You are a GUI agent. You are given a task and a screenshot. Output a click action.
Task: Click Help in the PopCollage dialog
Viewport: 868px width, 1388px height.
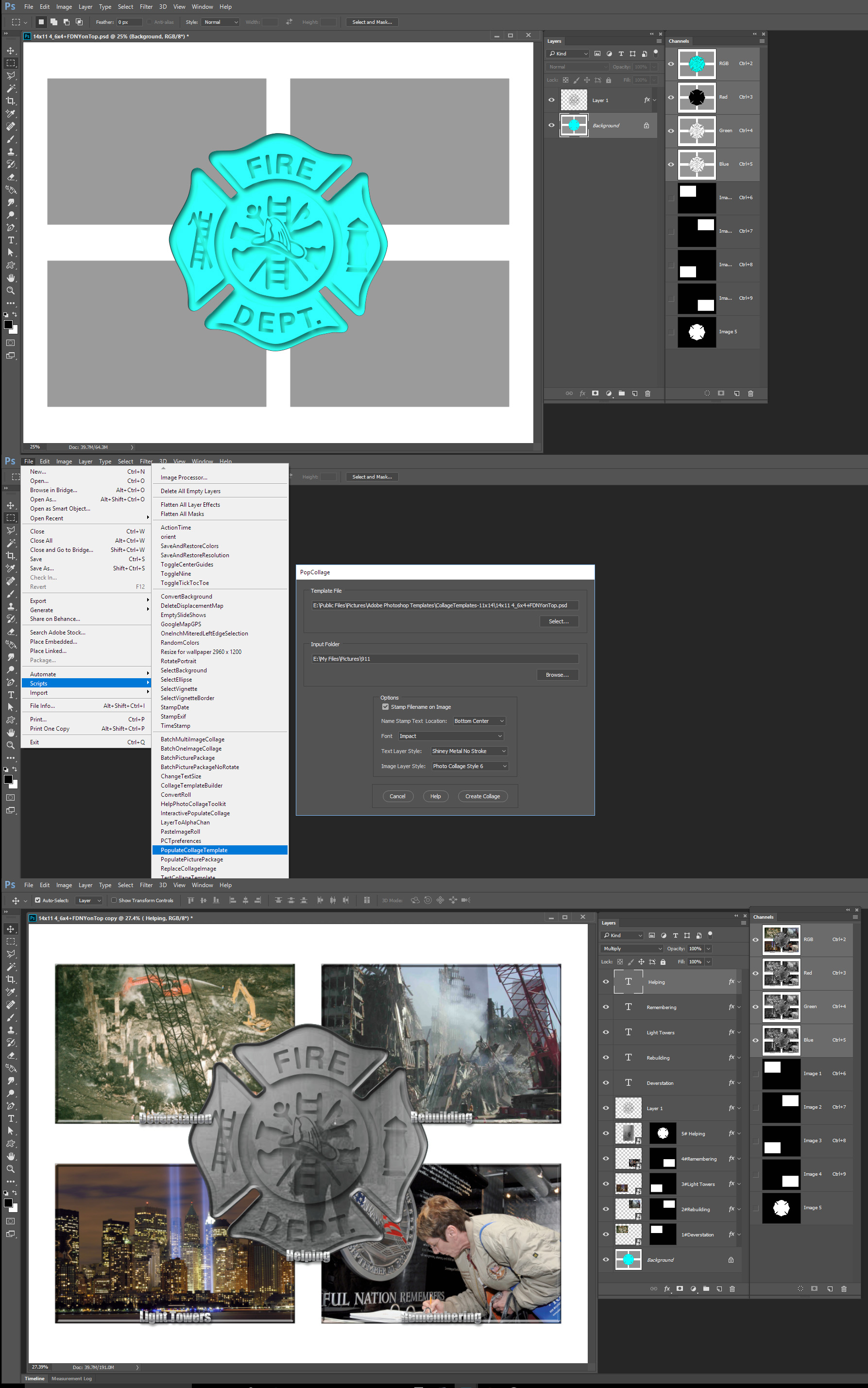pos(435,796)
